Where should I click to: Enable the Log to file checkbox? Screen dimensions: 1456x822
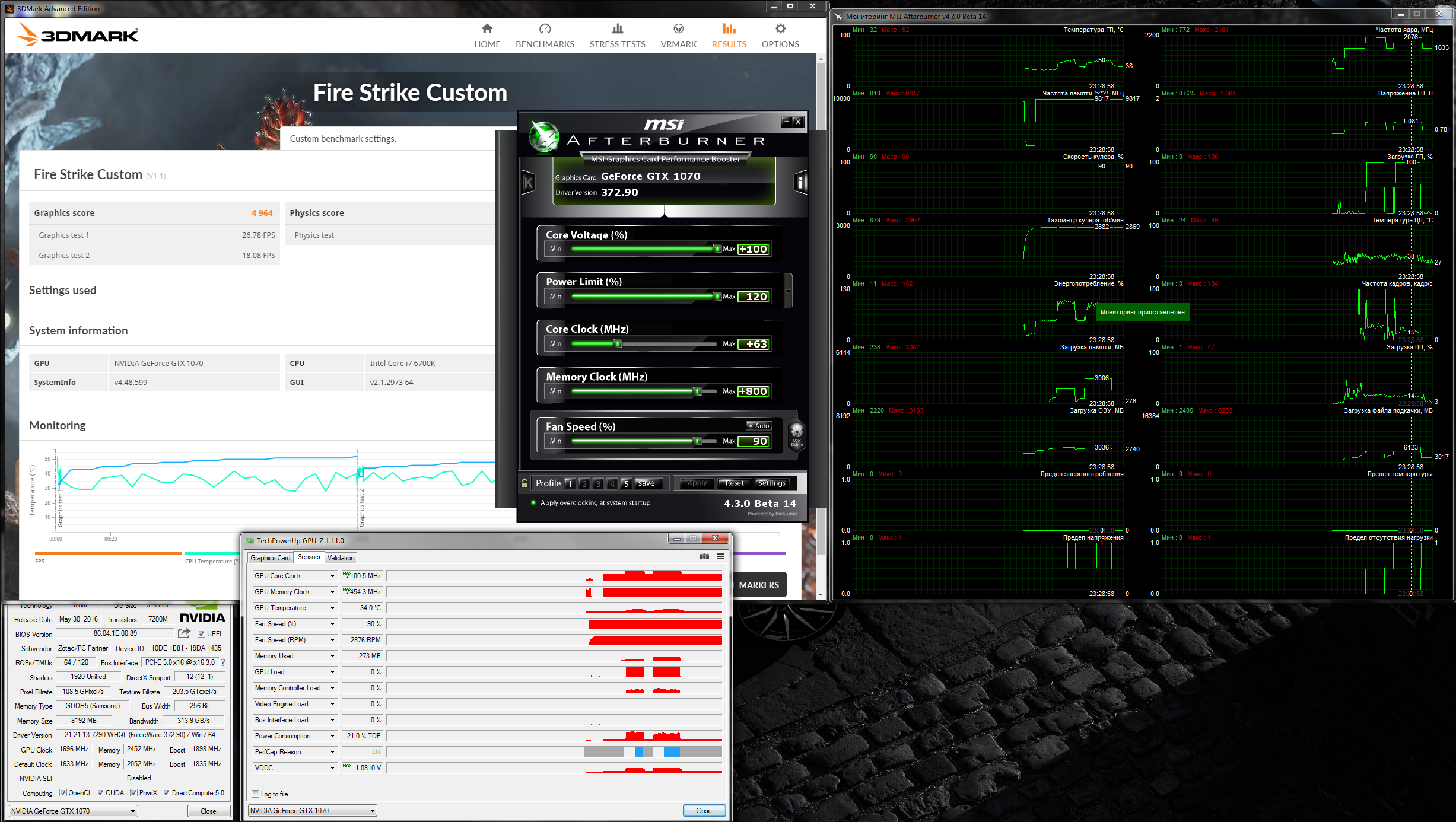click(x=256, y=794)
